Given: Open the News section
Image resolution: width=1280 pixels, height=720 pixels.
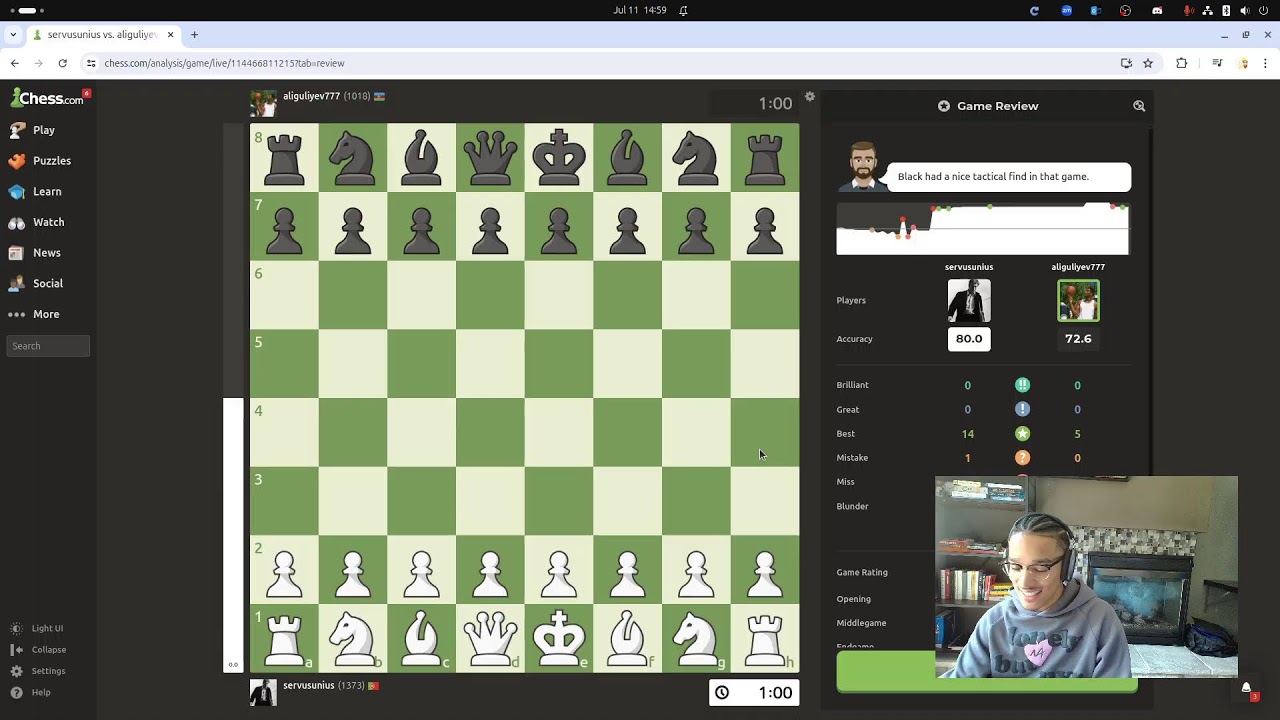Looking at the screenshot, I should (x=34, y=253).
